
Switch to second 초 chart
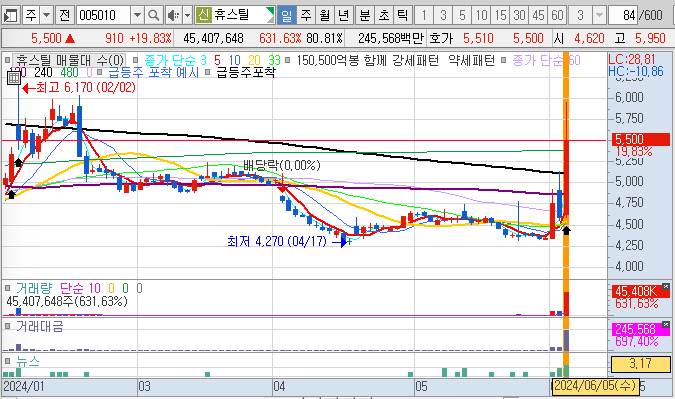[384, 15]
